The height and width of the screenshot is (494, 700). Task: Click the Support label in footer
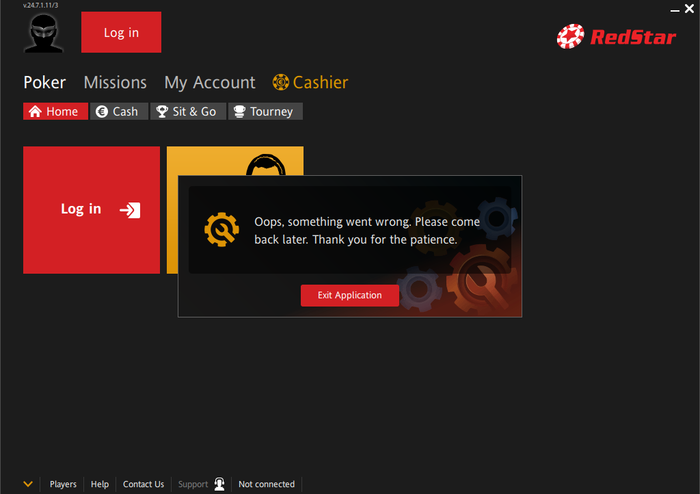click(x=193, y=484)
